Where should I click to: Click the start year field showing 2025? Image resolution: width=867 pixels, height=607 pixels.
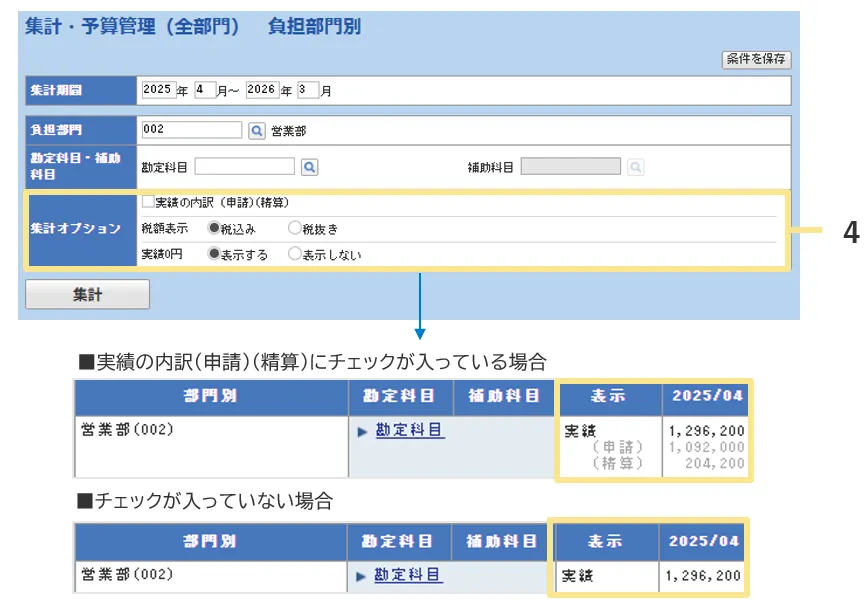158,90
